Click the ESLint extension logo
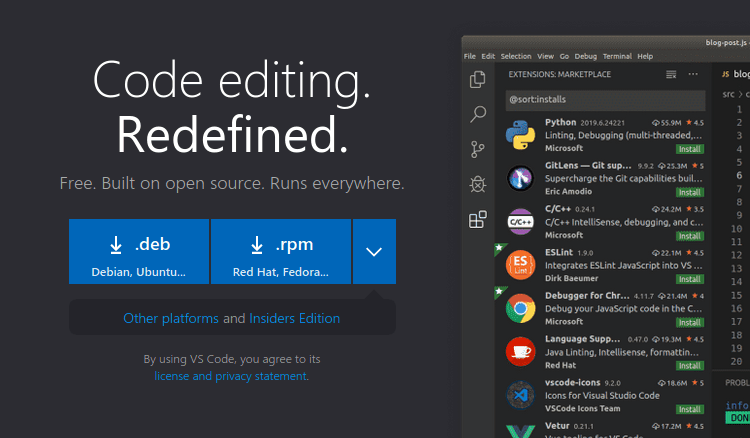The image size is (750, 438). point(520,265)
